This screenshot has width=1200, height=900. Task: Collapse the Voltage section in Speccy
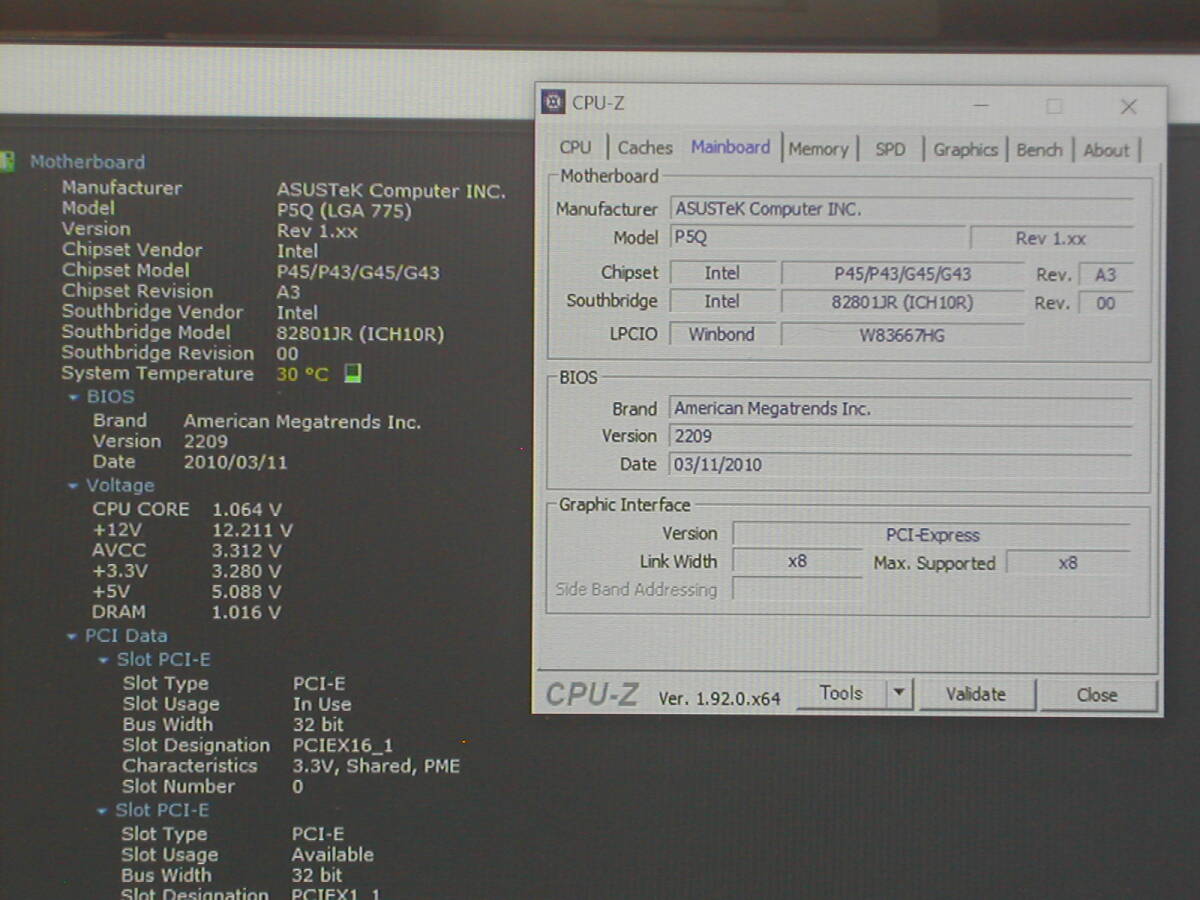[73, 486]
